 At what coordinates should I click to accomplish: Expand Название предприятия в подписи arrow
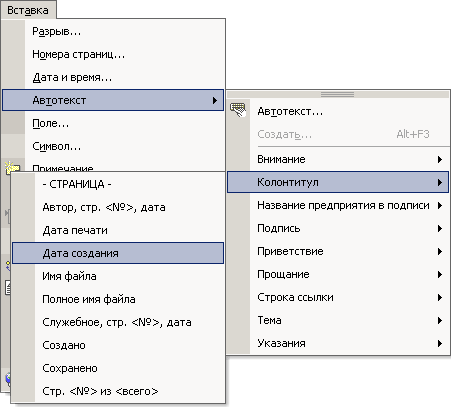coord(440,205)
